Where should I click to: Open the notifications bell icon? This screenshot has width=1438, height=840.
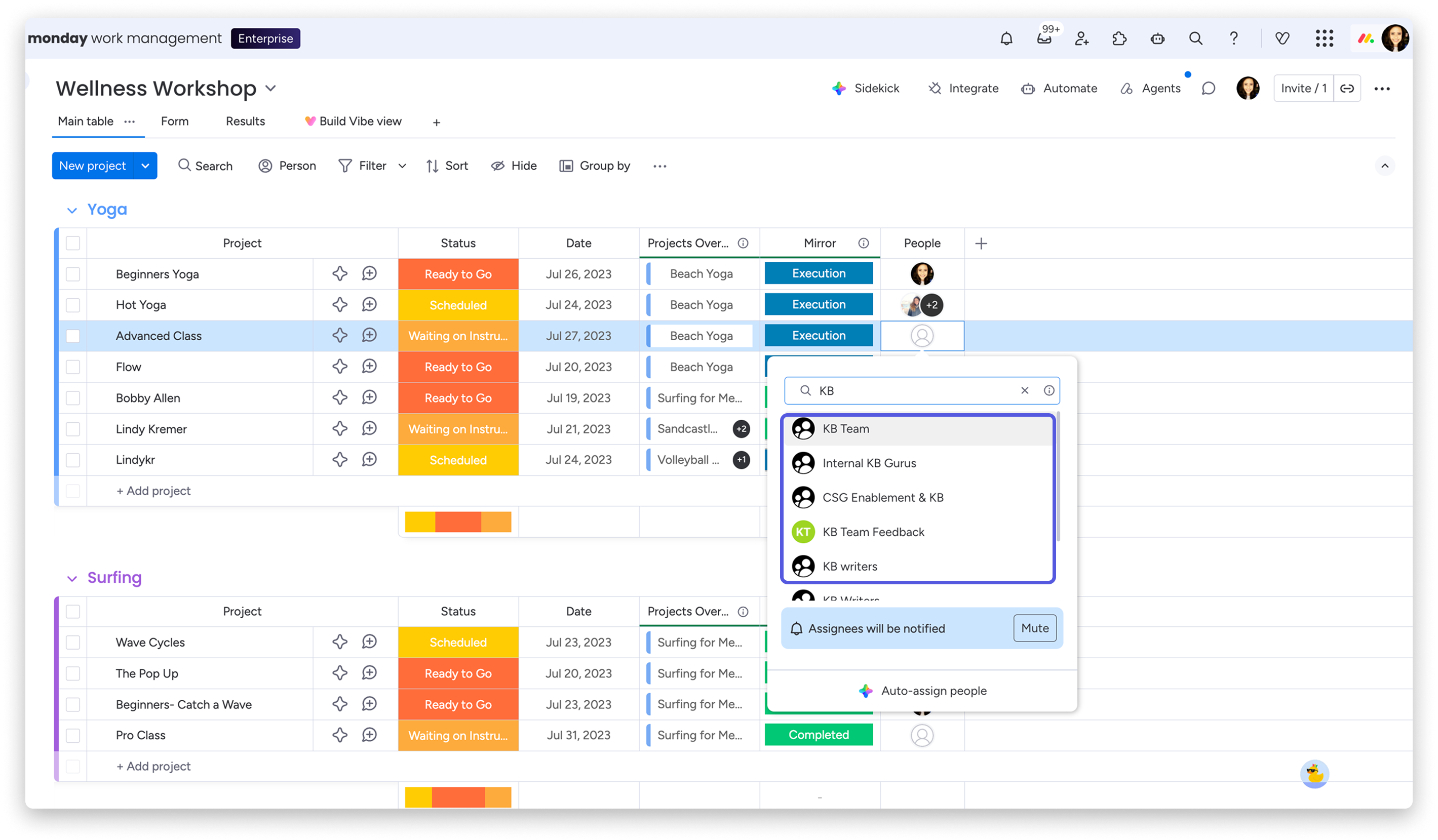(x=1006, y=39)
